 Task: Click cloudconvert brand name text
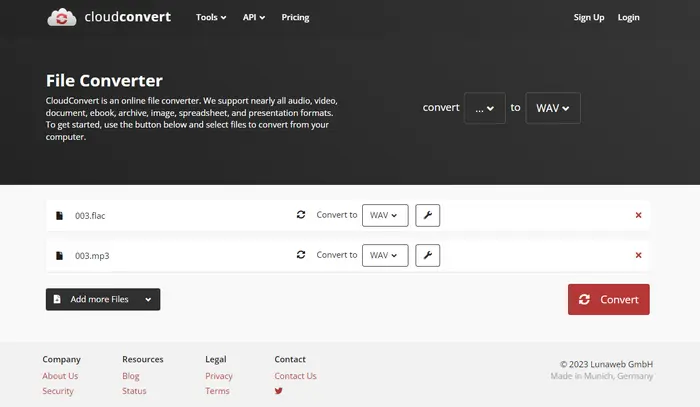tap(128, 17)
